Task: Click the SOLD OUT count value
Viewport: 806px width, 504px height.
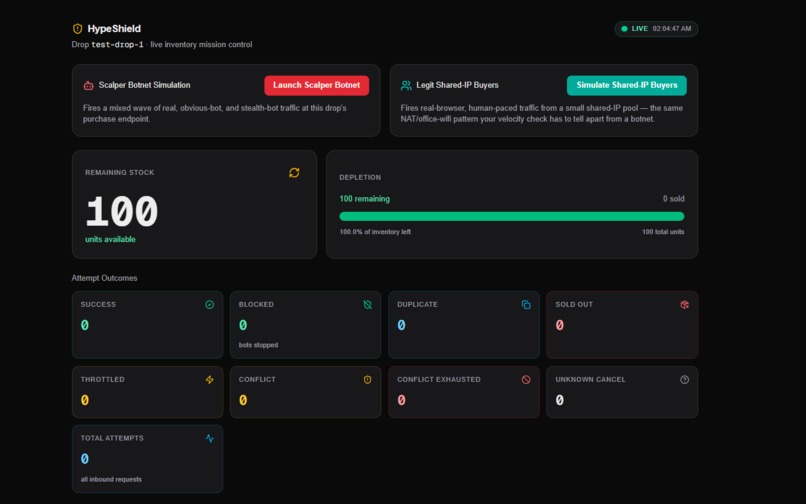Action: coord(560,326)
